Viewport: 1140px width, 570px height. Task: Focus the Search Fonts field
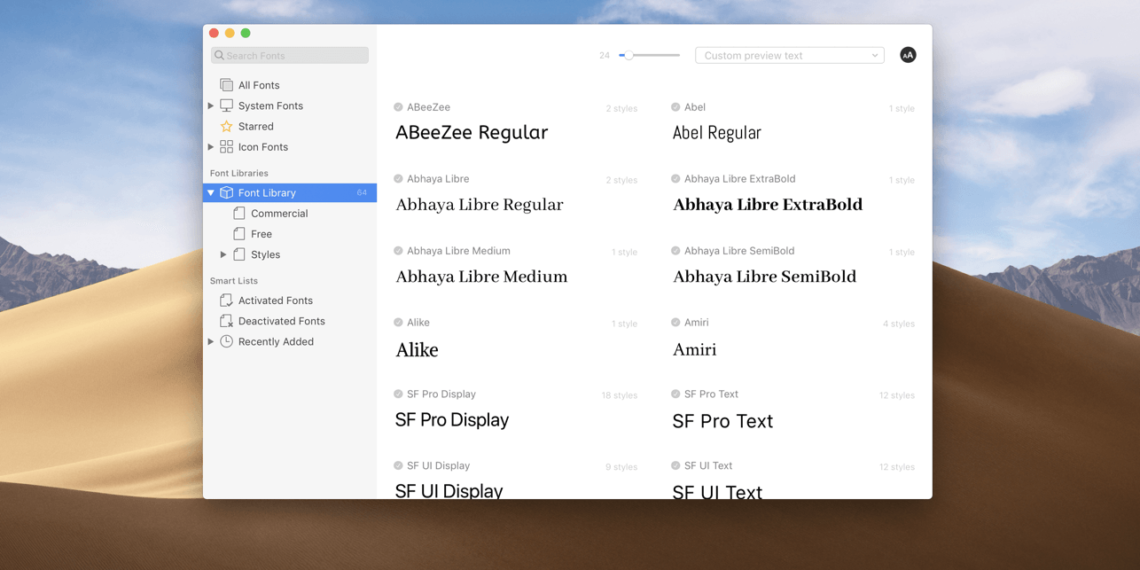click(290, 55)
